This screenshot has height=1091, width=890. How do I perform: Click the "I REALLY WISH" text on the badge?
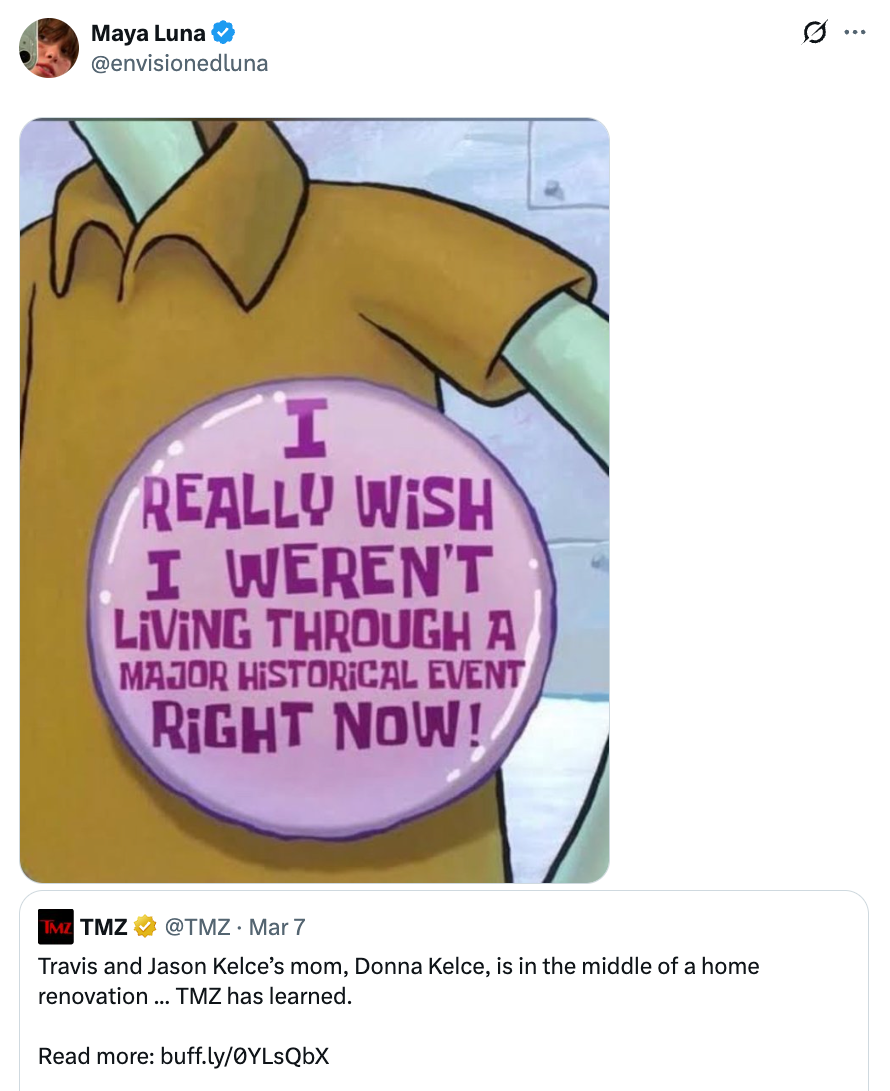[317, 465]
